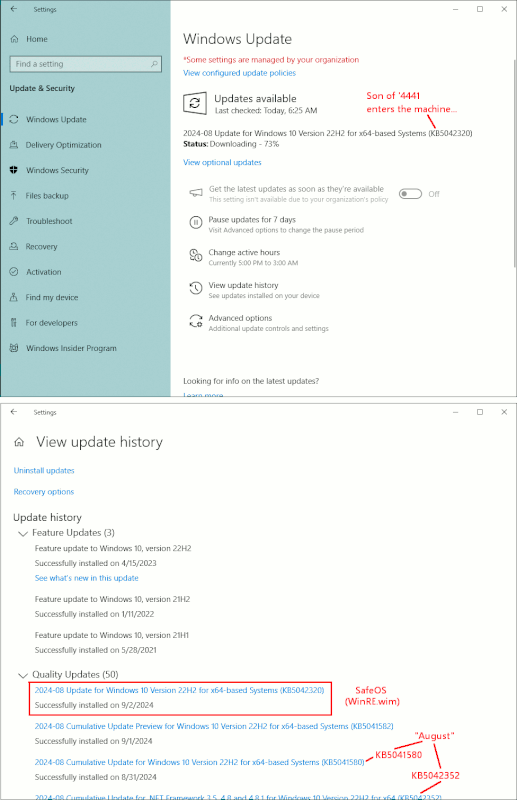
Task: Click the Change active hours clock icon
Action: (196, 255)
